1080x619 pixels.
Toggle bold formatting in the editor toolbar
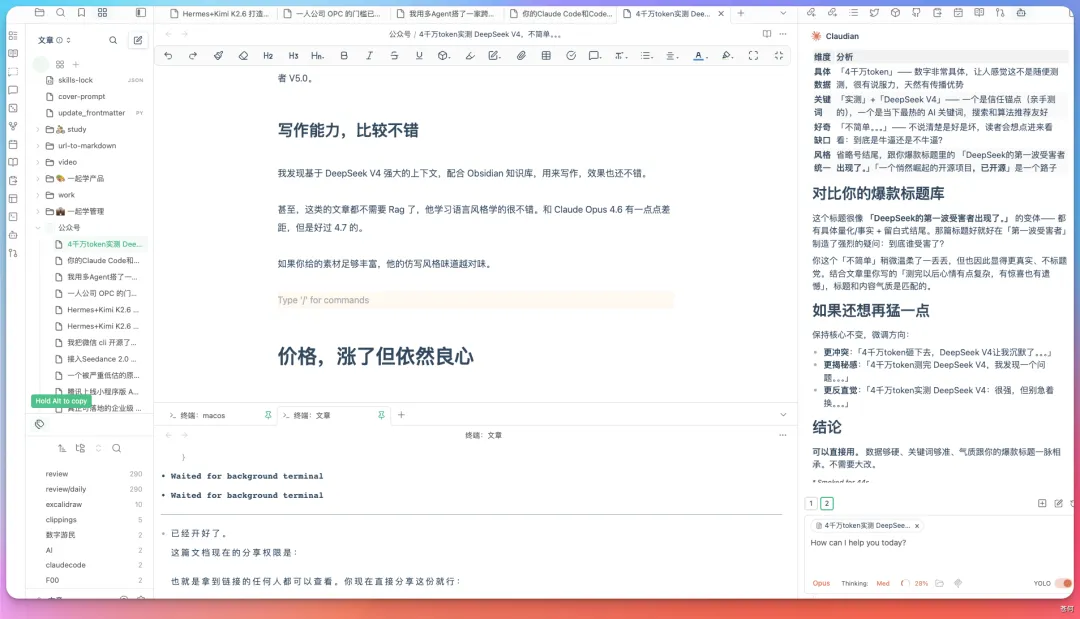[x=344, y=57]
